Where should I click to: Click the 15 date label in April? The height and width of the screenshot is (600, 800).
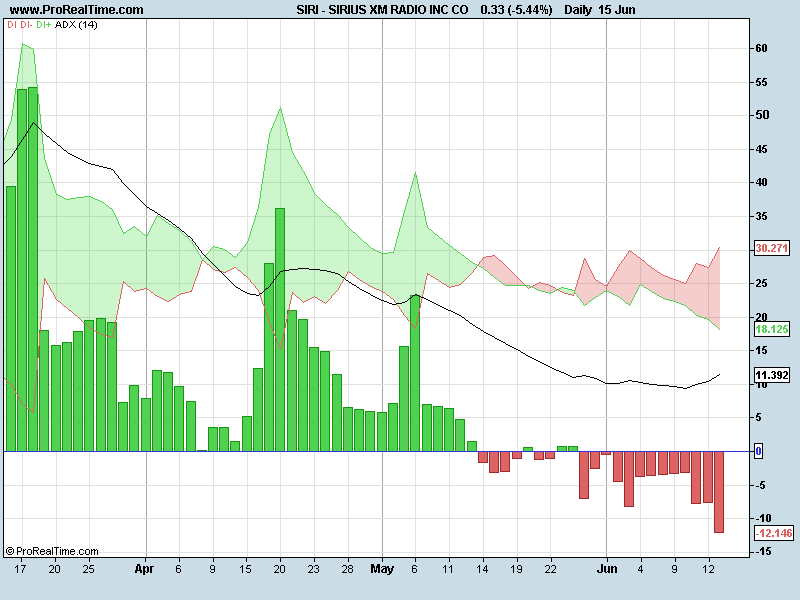pyautogui.click(x=245, y=569)
